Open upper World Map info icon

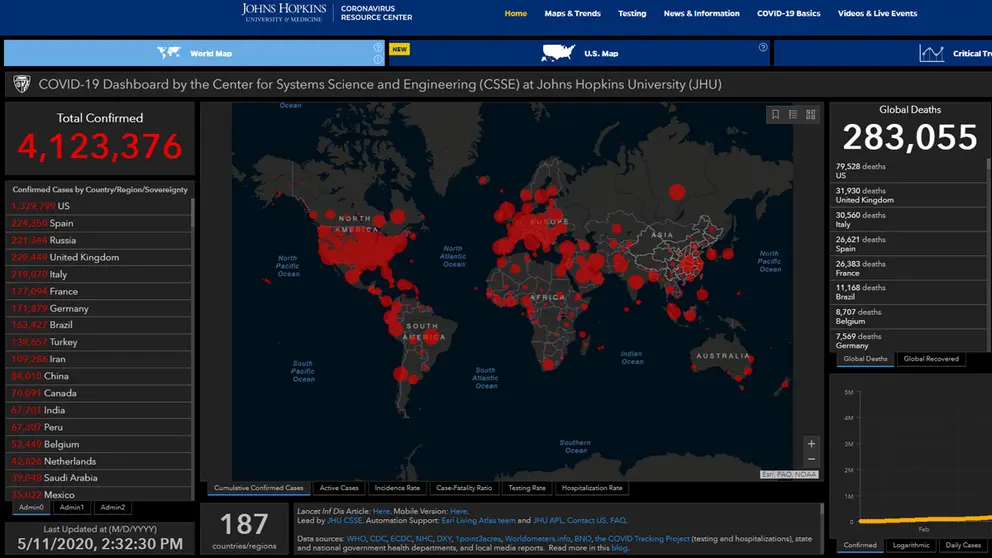[378, 47]
